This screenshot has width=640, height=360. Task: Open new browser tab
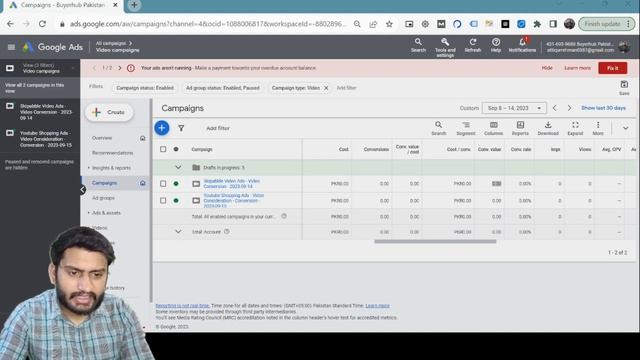[134, 5]
